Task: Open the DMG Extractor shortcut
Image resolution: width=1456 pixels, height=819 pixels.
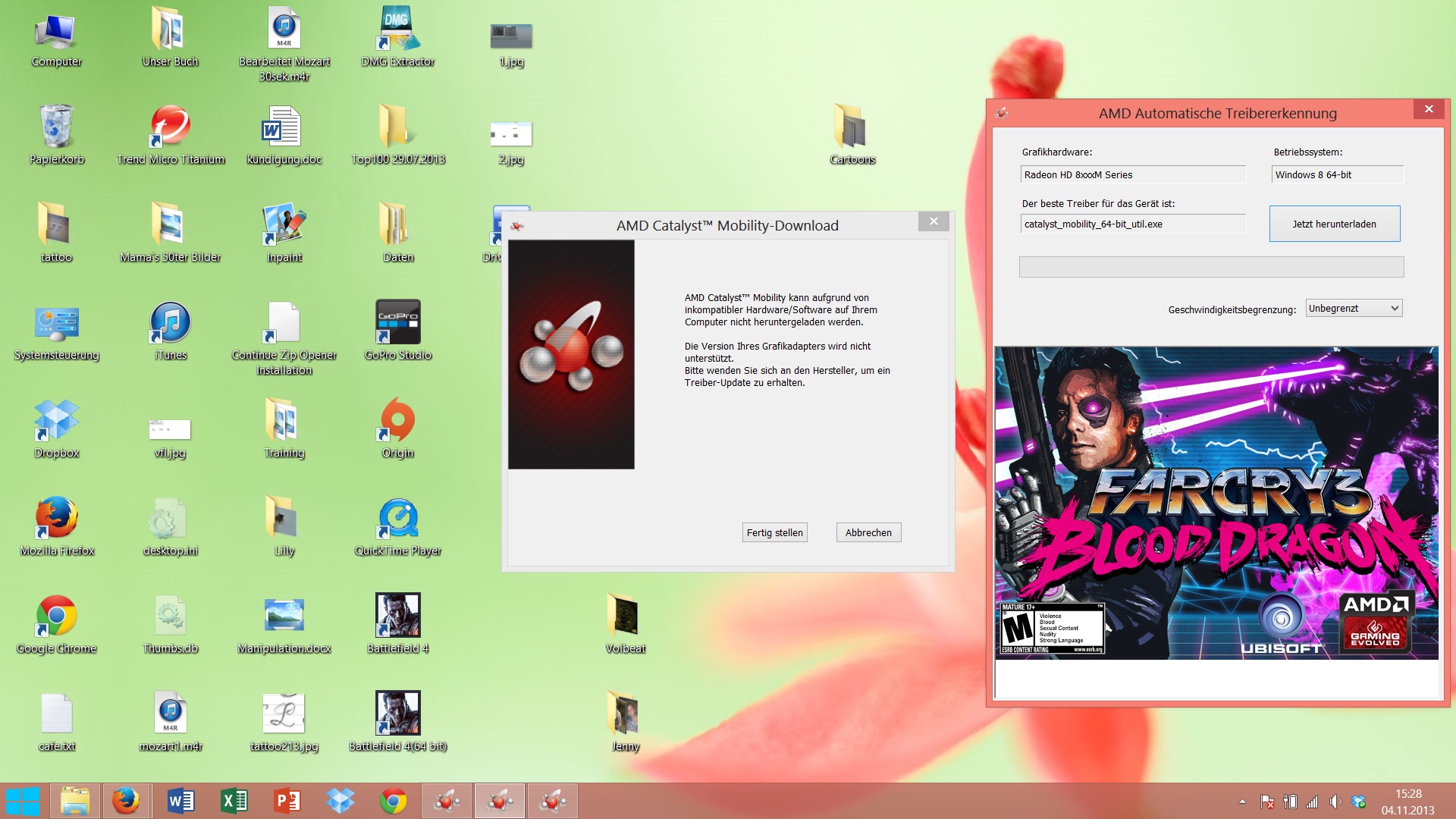Action: tap(397, 38)
